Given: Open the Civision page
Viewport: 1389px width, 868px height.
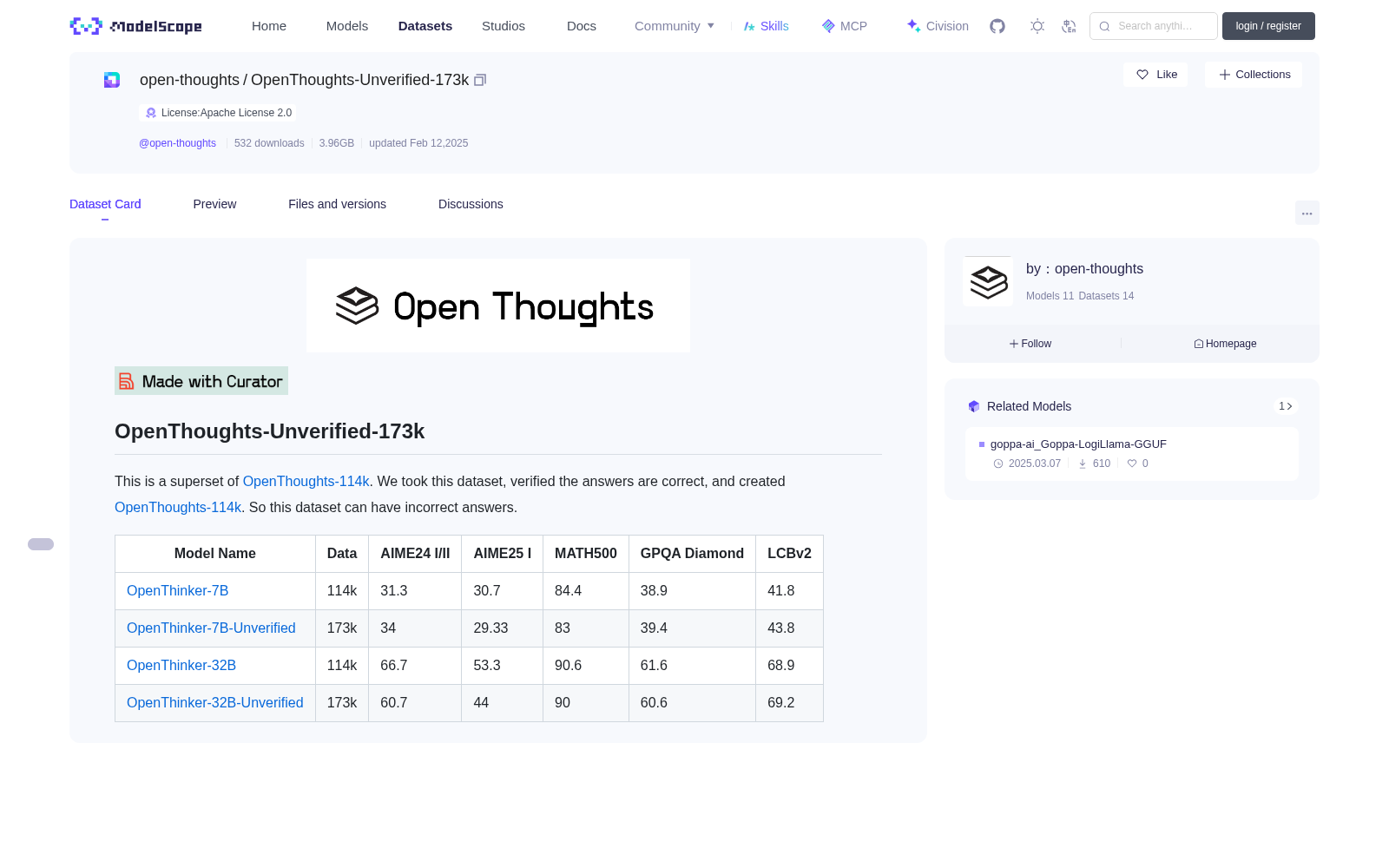Looking at the screenshot, I should (938, 26).
